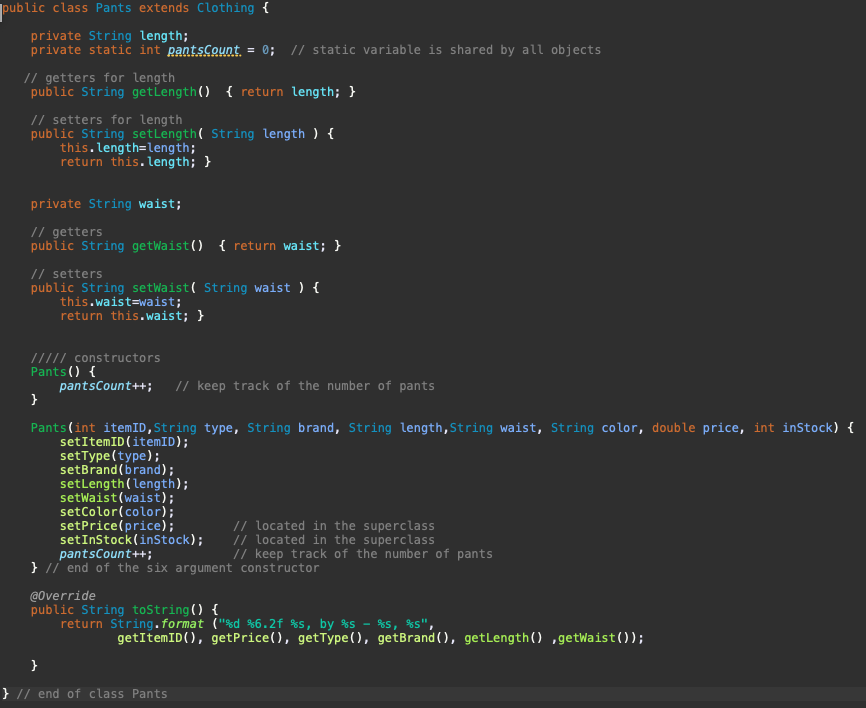
Task: Click Clothing in the extends clause
Action: [225, 8]
